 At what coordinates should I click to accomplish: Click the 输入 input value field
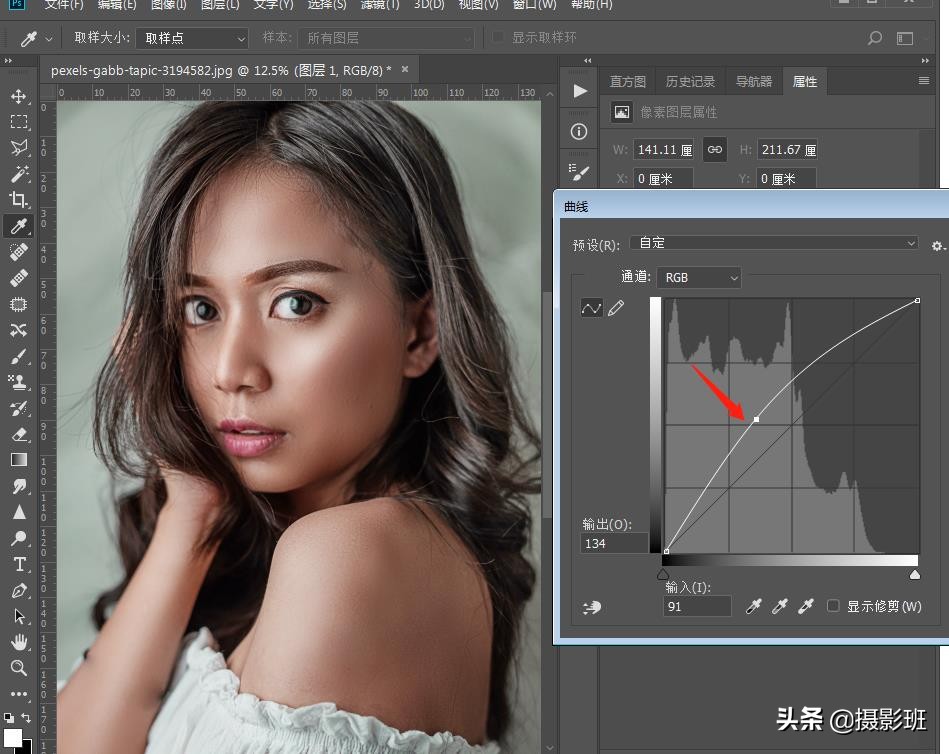[697, 606]
